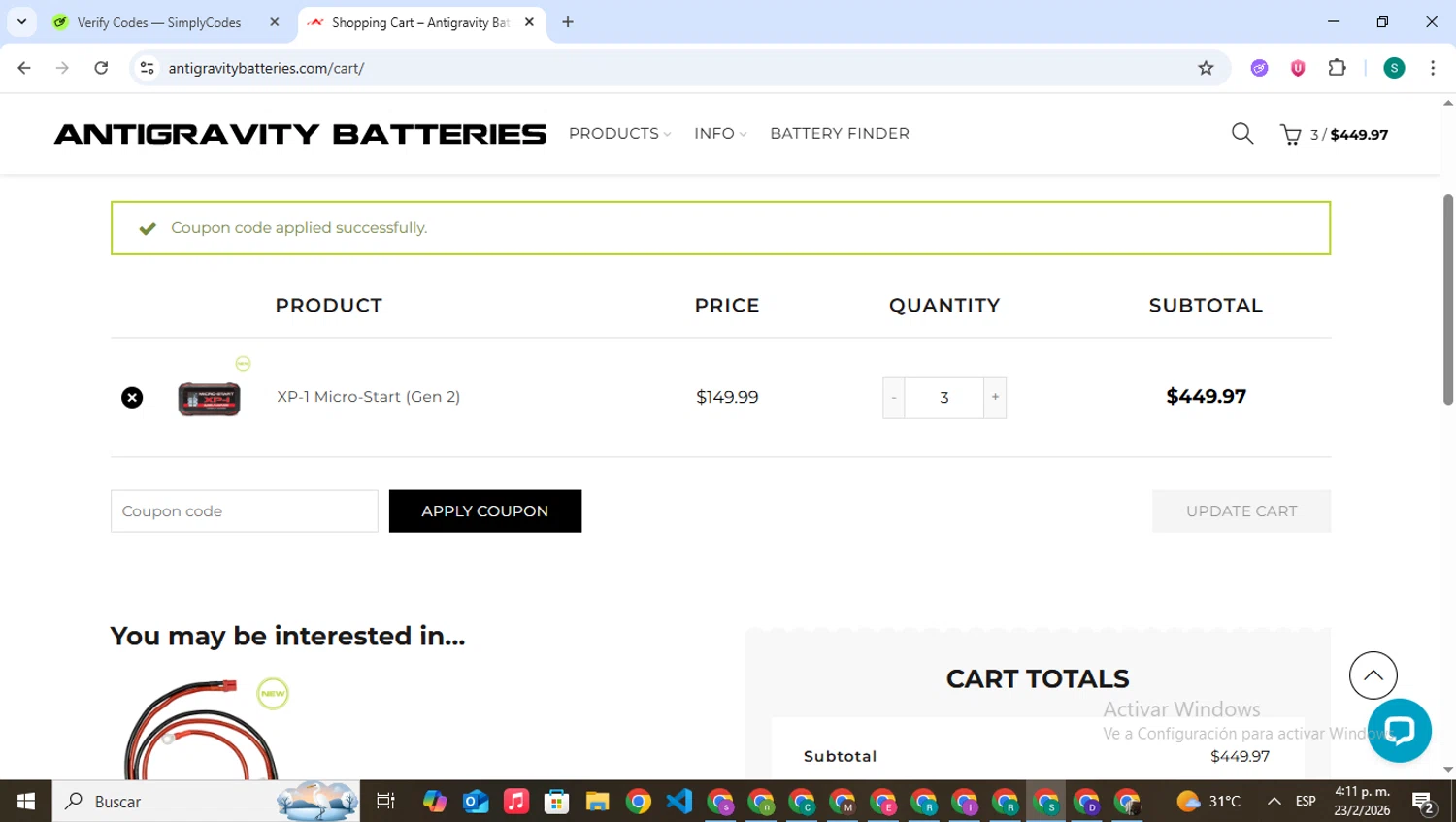Image resolution: width=1456 pixels, height=822 pixels.
Task: Remove XP-1 Micro-Start from cart
Action: point(132,397)
